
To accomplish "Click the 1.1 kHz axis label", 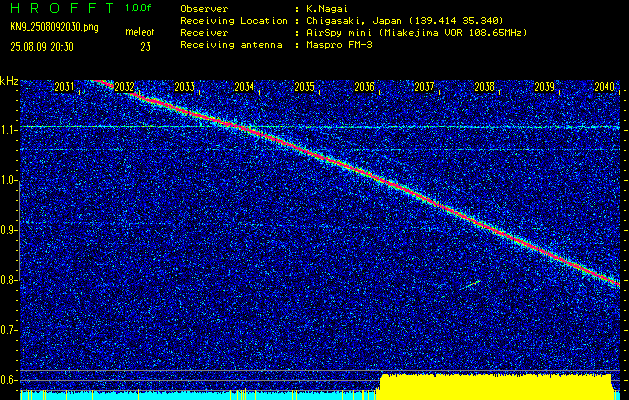I will (x=8, y=130).
